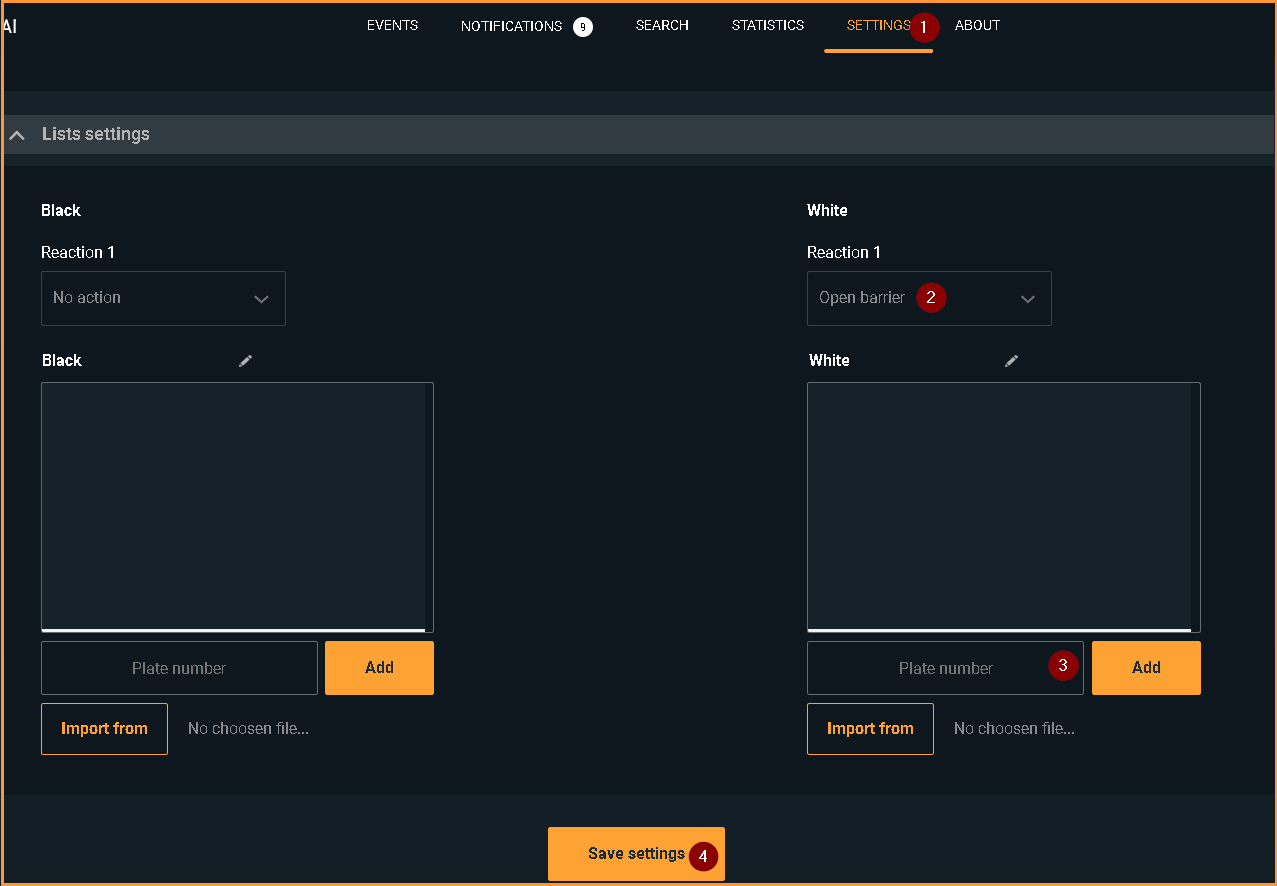Collapse the Lists settings section
This screenshot has width=1277, height=886.
click(x=17, y=134)
